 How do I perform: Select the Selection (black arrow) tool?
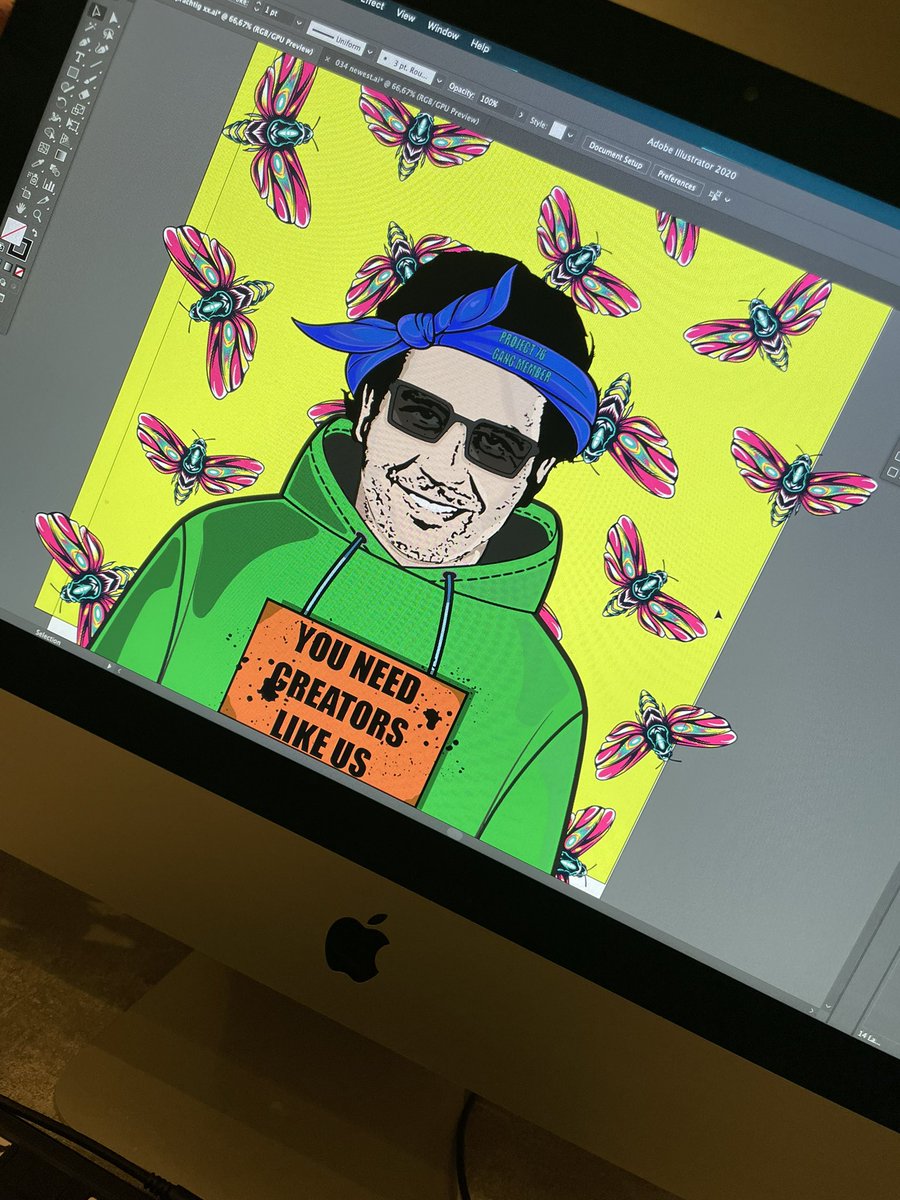click(x=95, y=12)
